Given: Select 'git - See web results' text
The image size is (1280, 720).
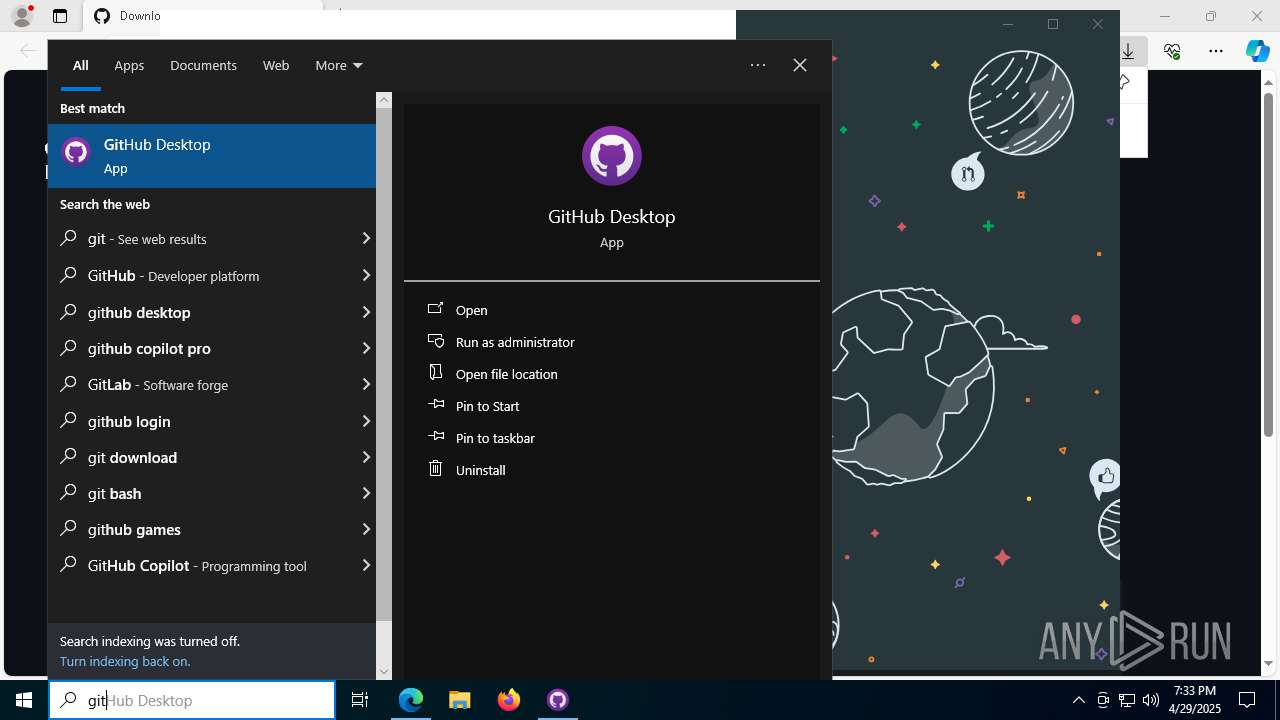Looking at the screenshot, I should coord(147,239).
